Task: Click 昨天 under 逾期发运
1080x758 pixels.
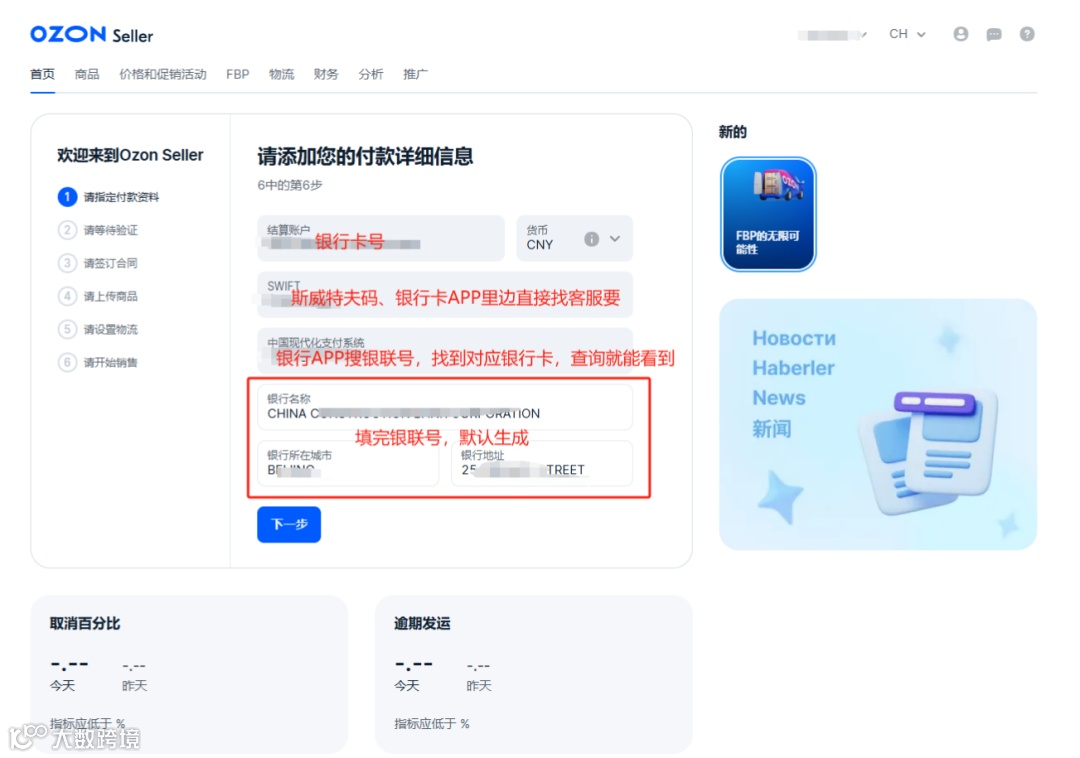Action: [x=479, y=686]
